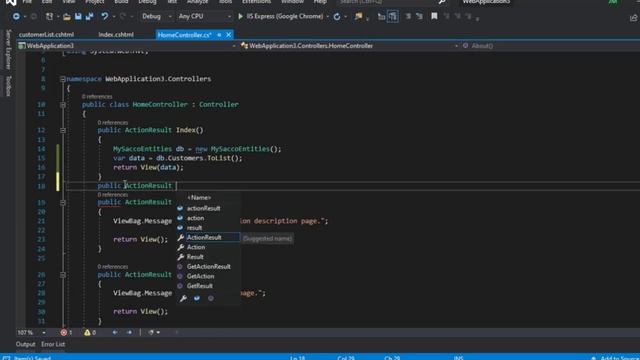Open the Error List panel tab

point(53,344)
